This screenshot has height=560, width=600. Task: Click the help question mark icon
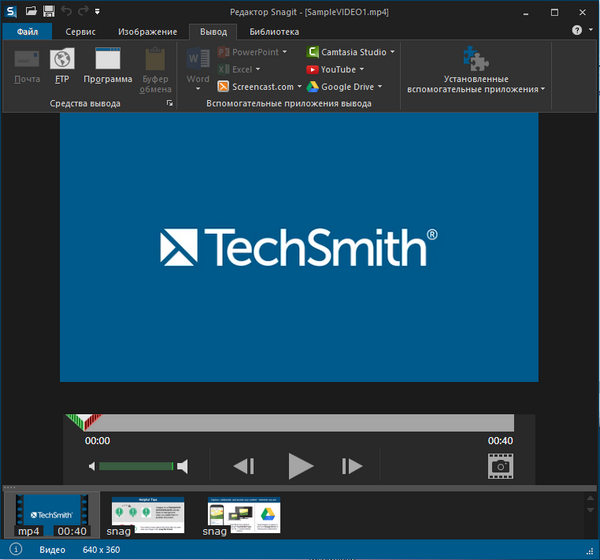click(x=577, y=31)
